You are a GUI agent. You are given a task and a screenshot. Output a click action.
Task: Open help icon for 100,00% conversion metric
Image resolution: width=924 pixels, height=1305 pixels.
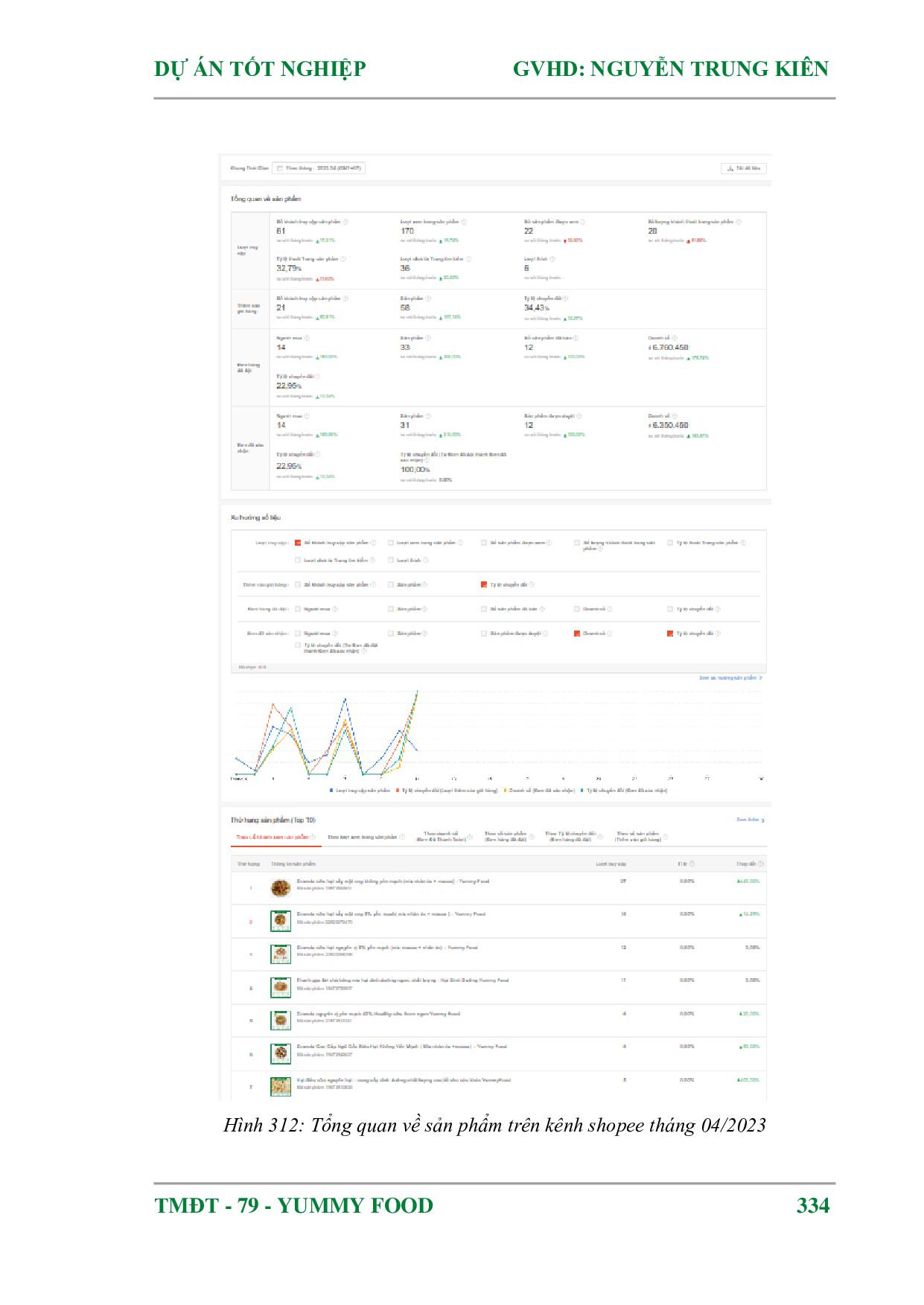tap(427, 460)
